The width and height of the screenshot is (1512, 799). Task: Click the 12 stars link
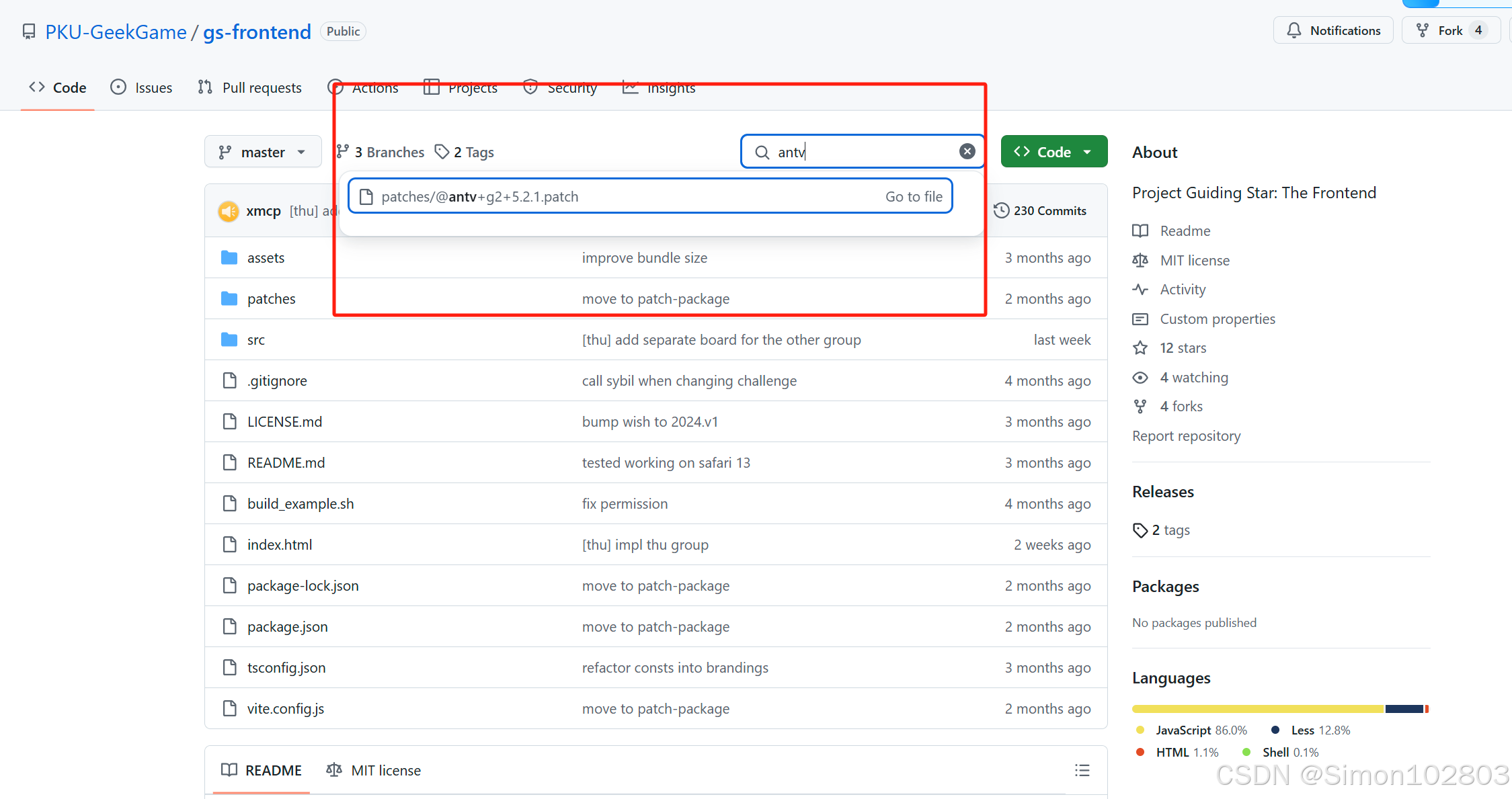(1183, 348)
